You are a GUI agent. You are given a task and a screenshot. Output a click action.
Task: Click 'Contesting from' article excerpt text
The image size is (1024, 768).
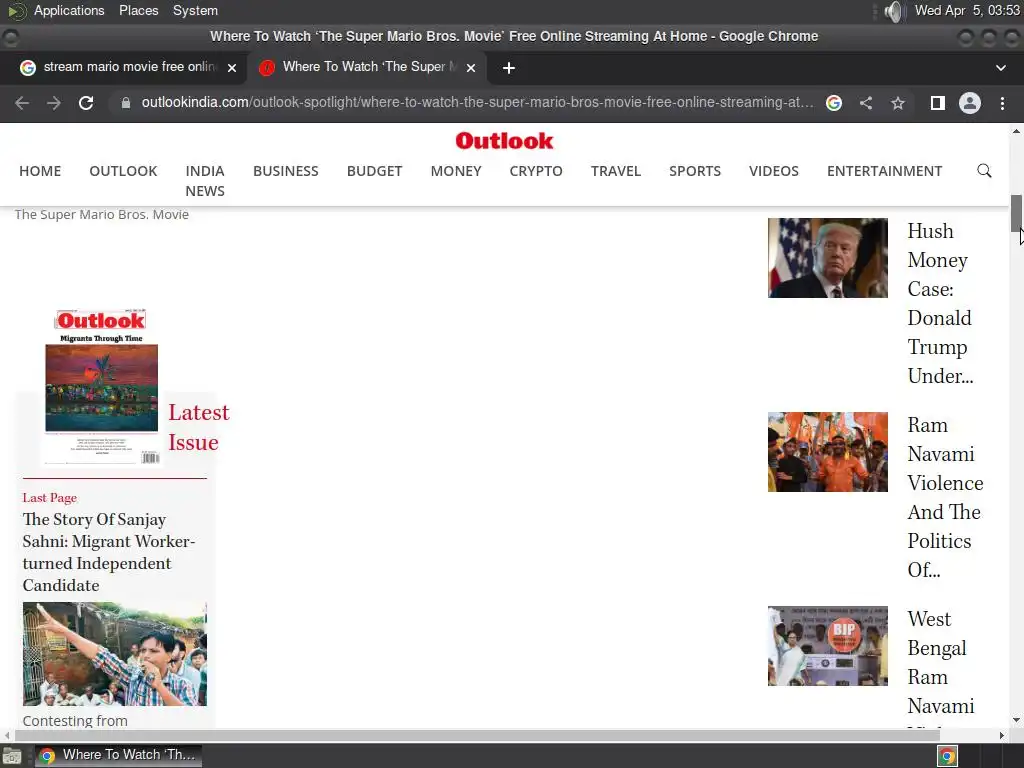(x=75, y=720)
